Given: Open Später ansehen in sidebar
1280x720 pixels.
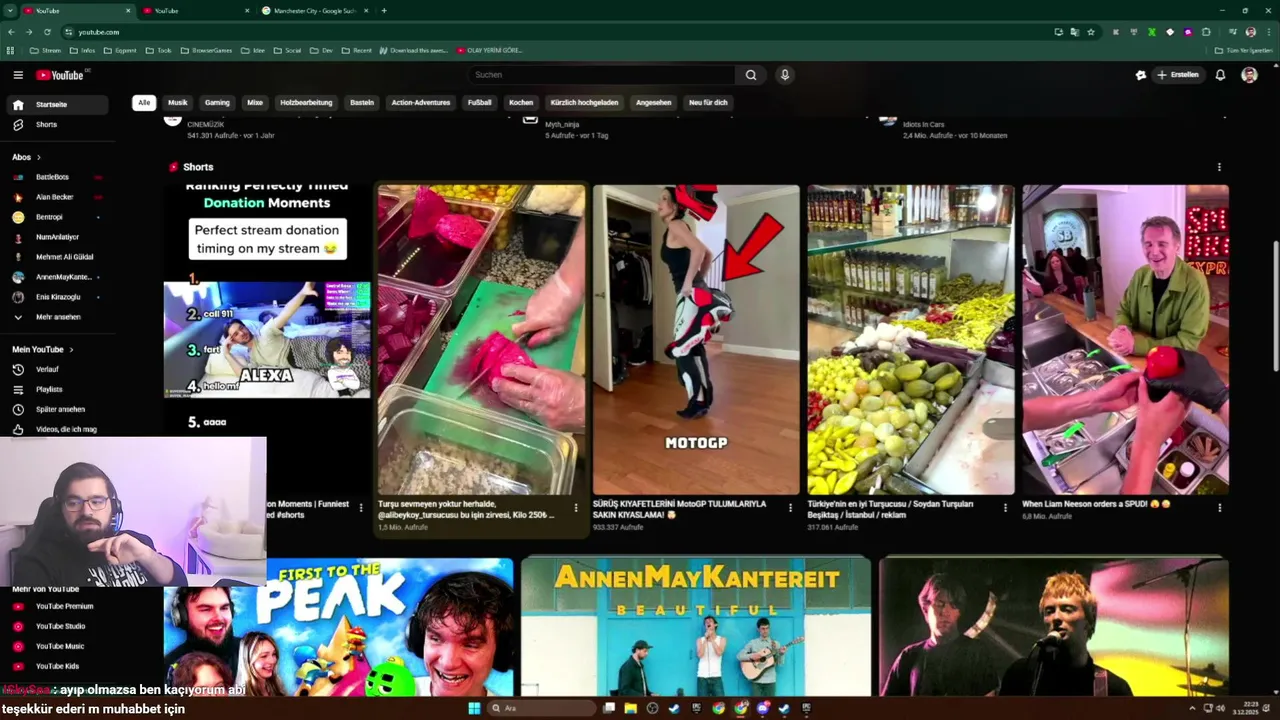Looking at the screenshot, I should (x=58, y=409).
